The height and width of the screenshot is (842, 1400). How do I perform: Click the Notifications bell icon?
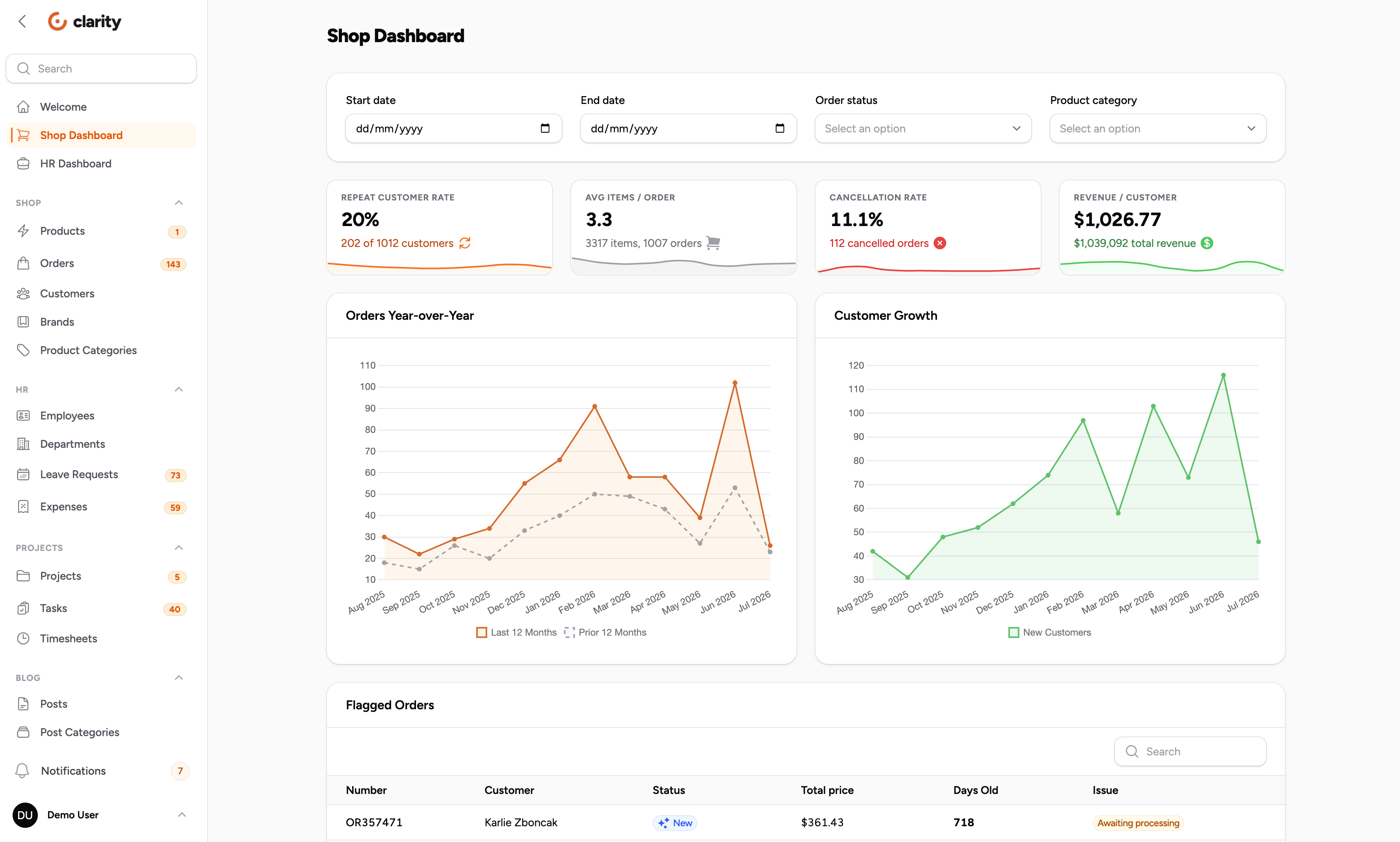pyautogui.click(x=22, y=770)
